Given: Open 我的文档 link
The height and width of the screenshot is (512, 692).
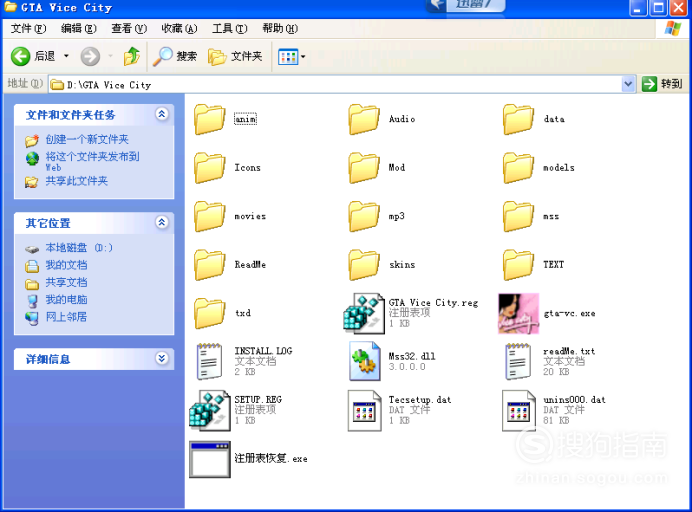Looking at the screenshot, I should 66,265.
